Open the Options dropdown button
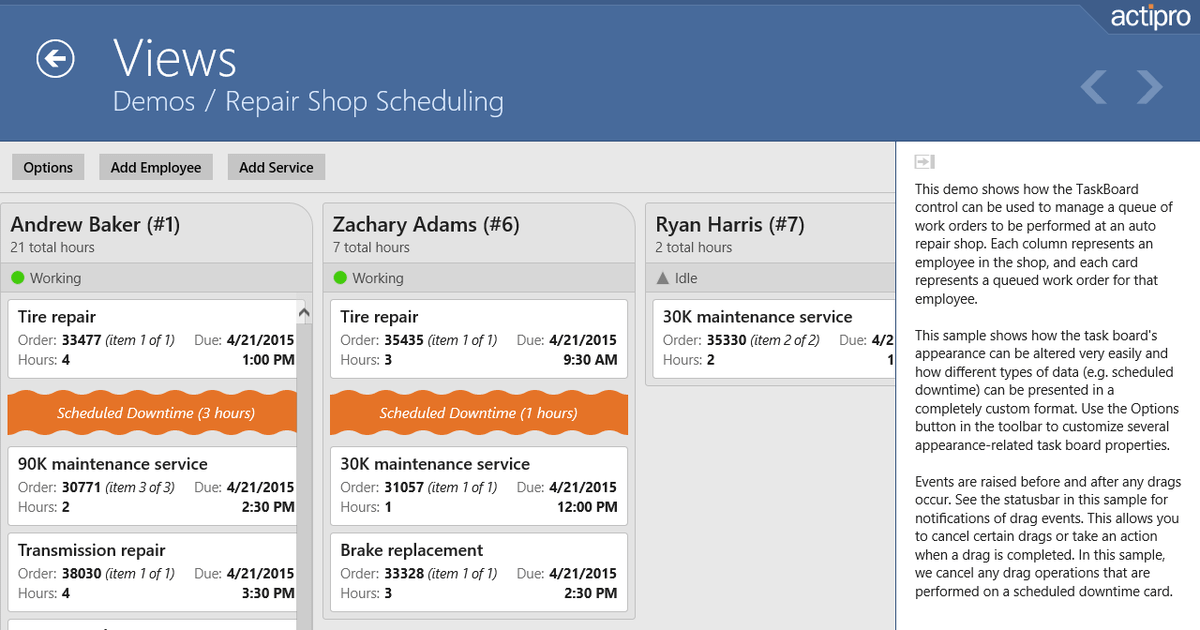 [48, 167]
